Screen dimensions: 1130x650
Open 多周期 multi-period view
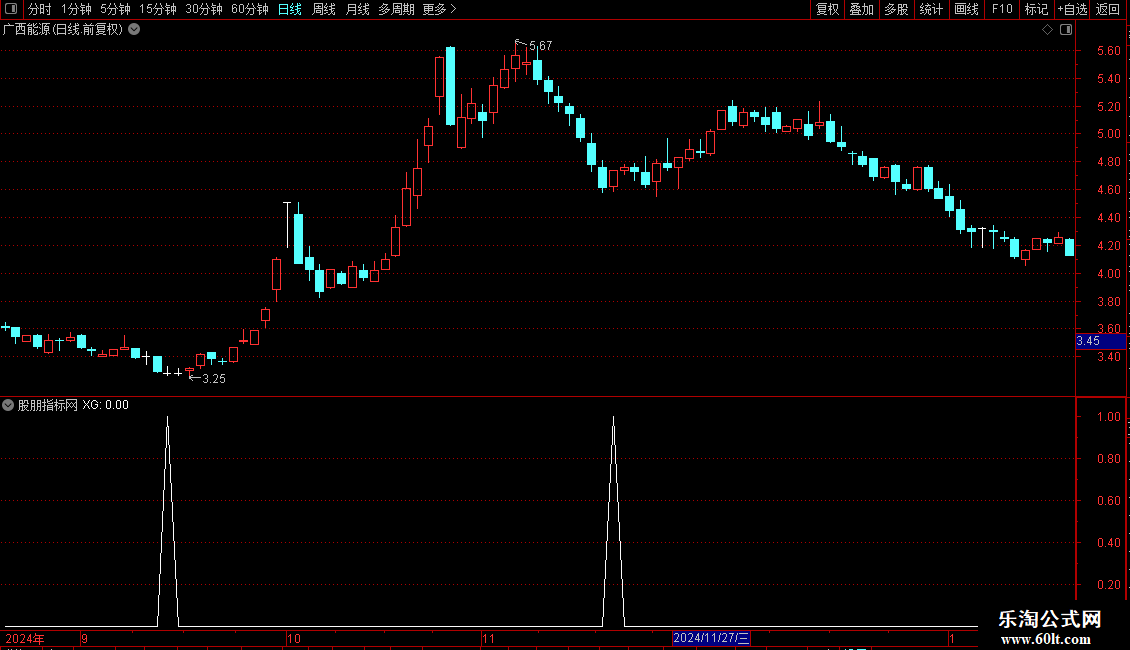pyautogui.click(x=396, y=9)
